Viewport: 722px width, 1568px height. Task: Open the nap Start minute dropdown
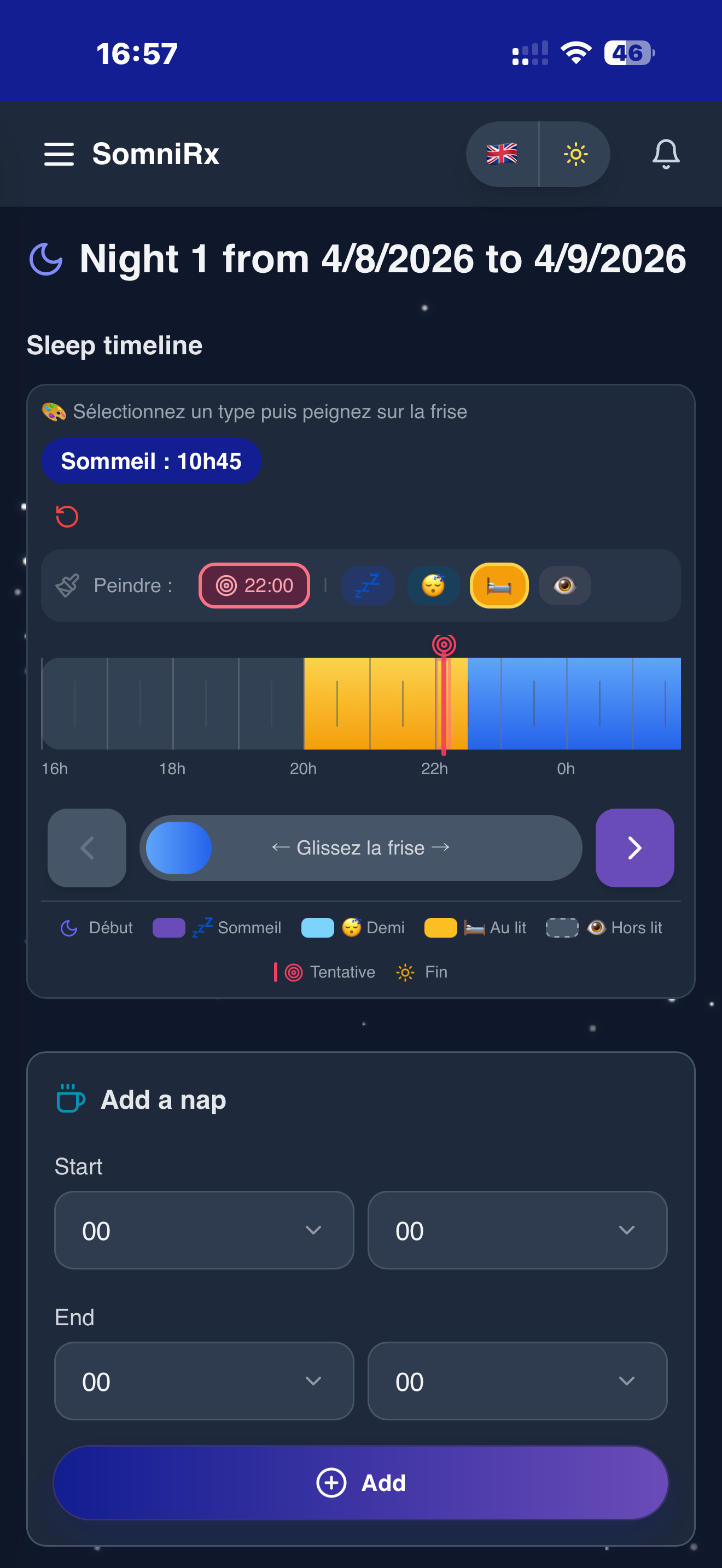click(517, 1230)
